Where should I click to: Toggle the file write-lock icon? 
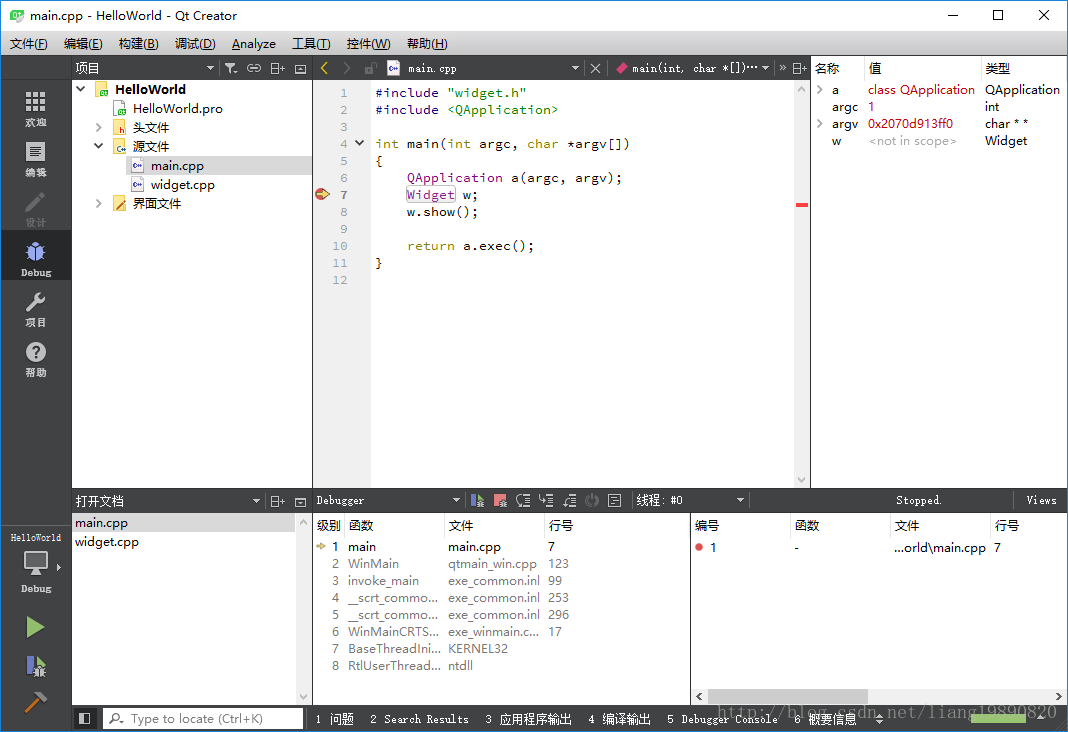pos(371,68)
